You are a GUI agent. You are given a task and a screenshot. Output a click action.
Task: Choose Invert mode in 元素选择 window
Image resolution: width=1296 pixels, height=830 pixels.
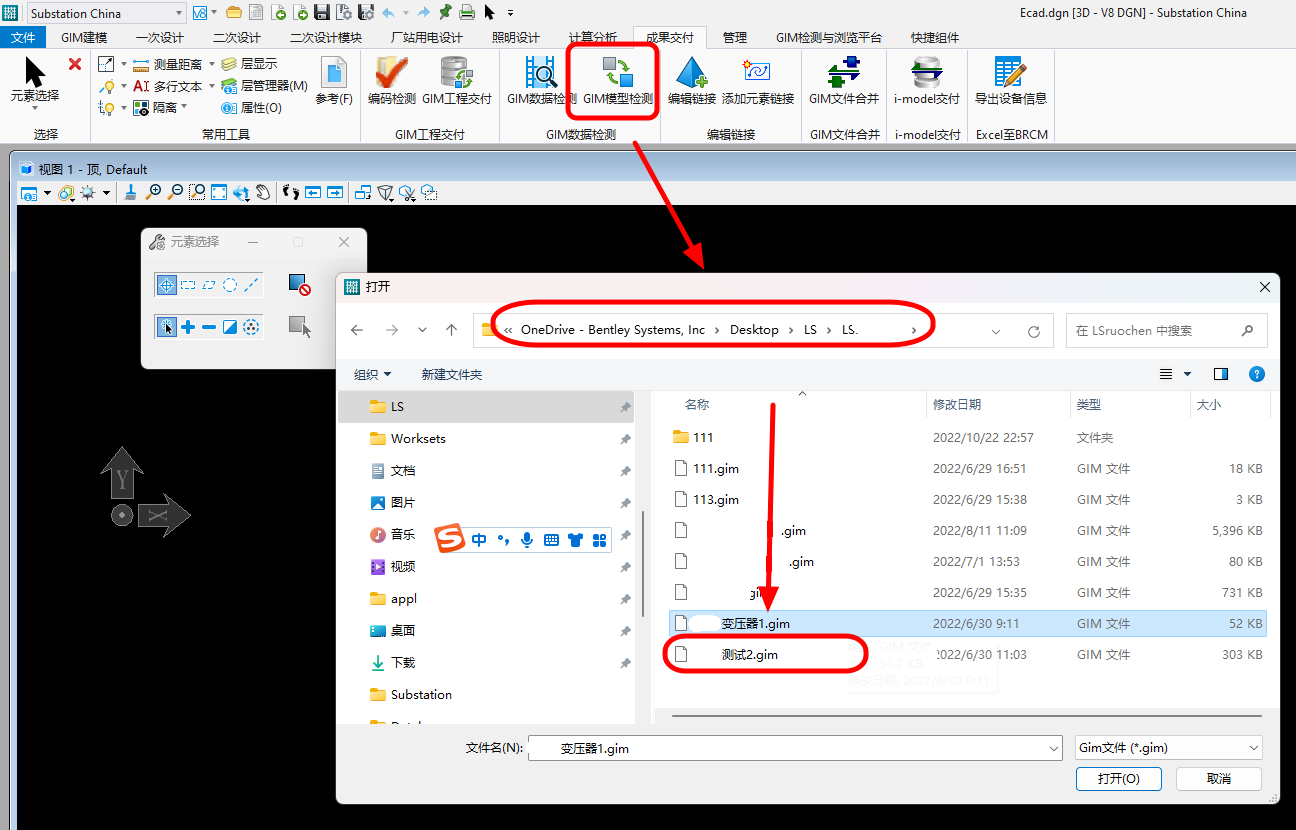click(230, 327)
